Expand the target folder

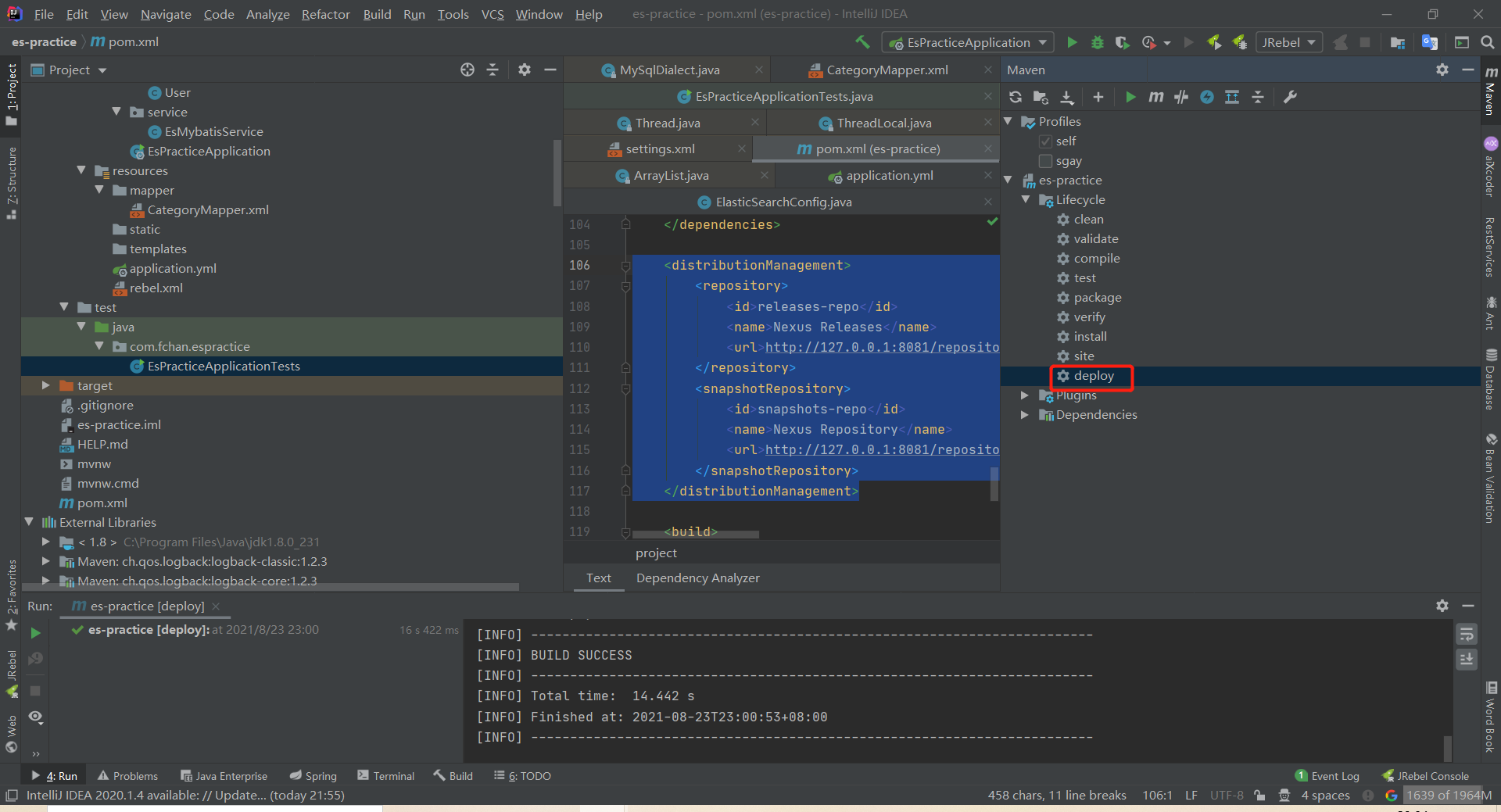coord(45,385)
